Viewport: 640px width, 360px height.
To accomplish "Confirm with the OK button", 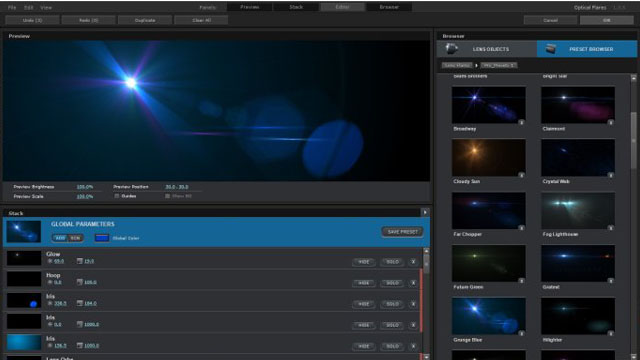I will pyautogui.click(x=607, y=20).
